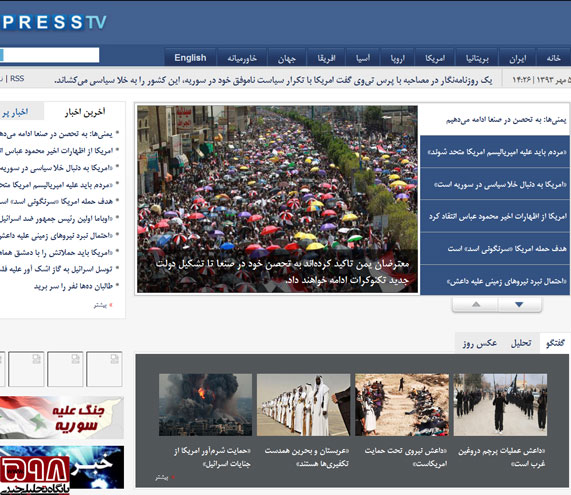The height and width of the screenshot is (495, 571).
Task: Switch the site language to English
Action: coord(190,58)
